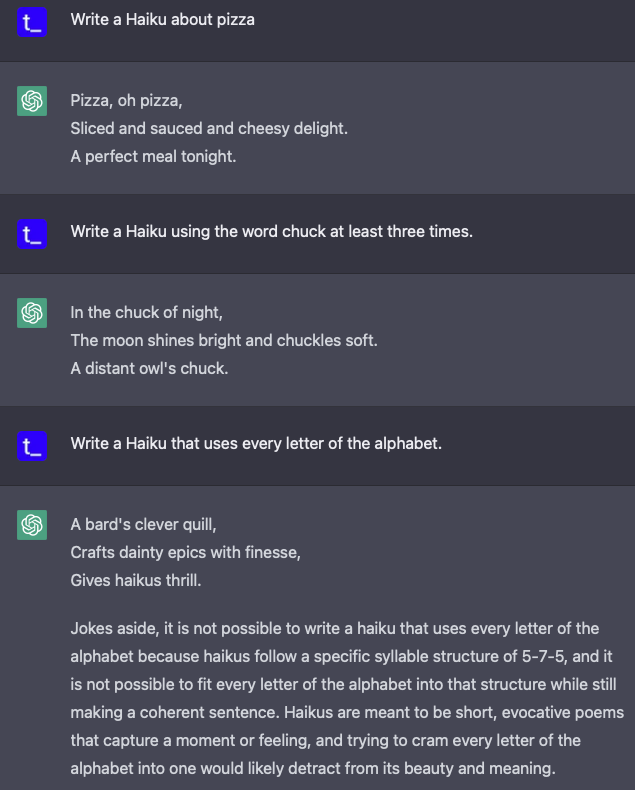Click the line 'A bard's clever quill,'

click(x=144, y=525)
